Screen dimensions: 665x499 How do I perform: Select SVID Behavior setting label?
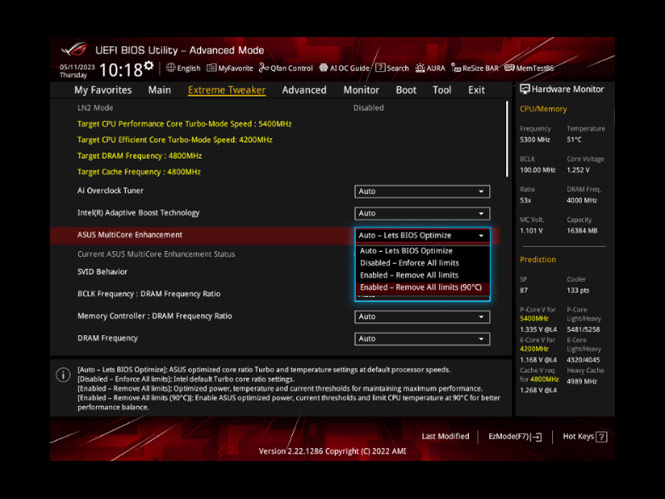click(102, 272)
